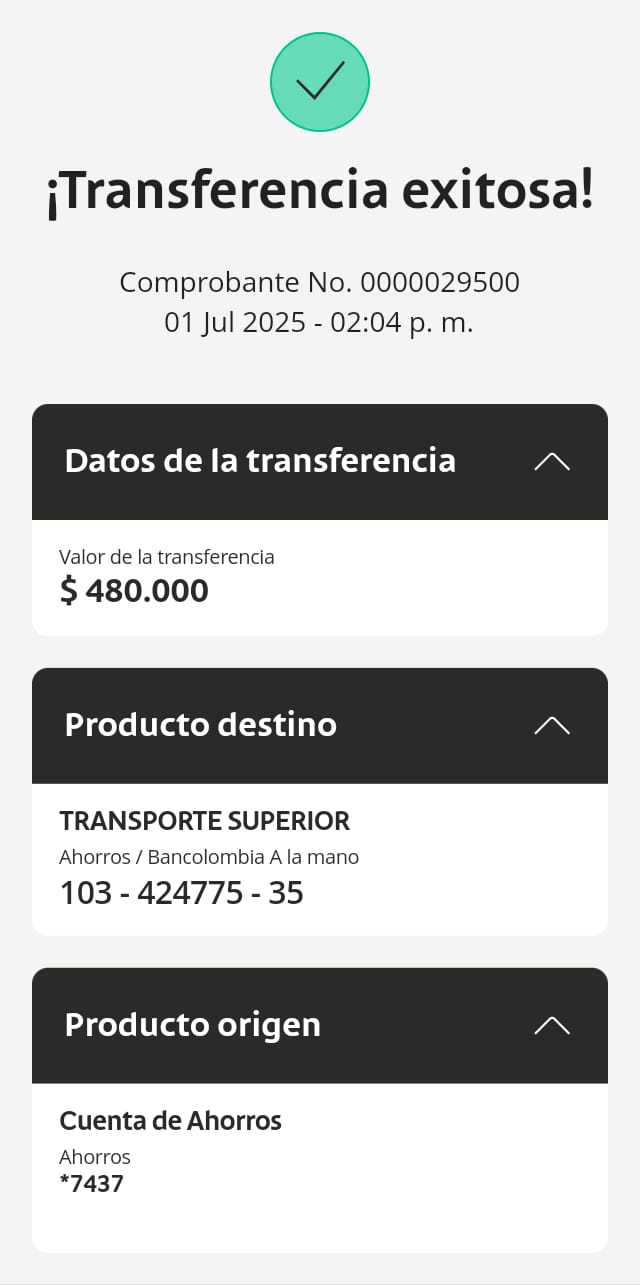Collapse the Datos de la transferencia chevron

click(x=552, y=461)
